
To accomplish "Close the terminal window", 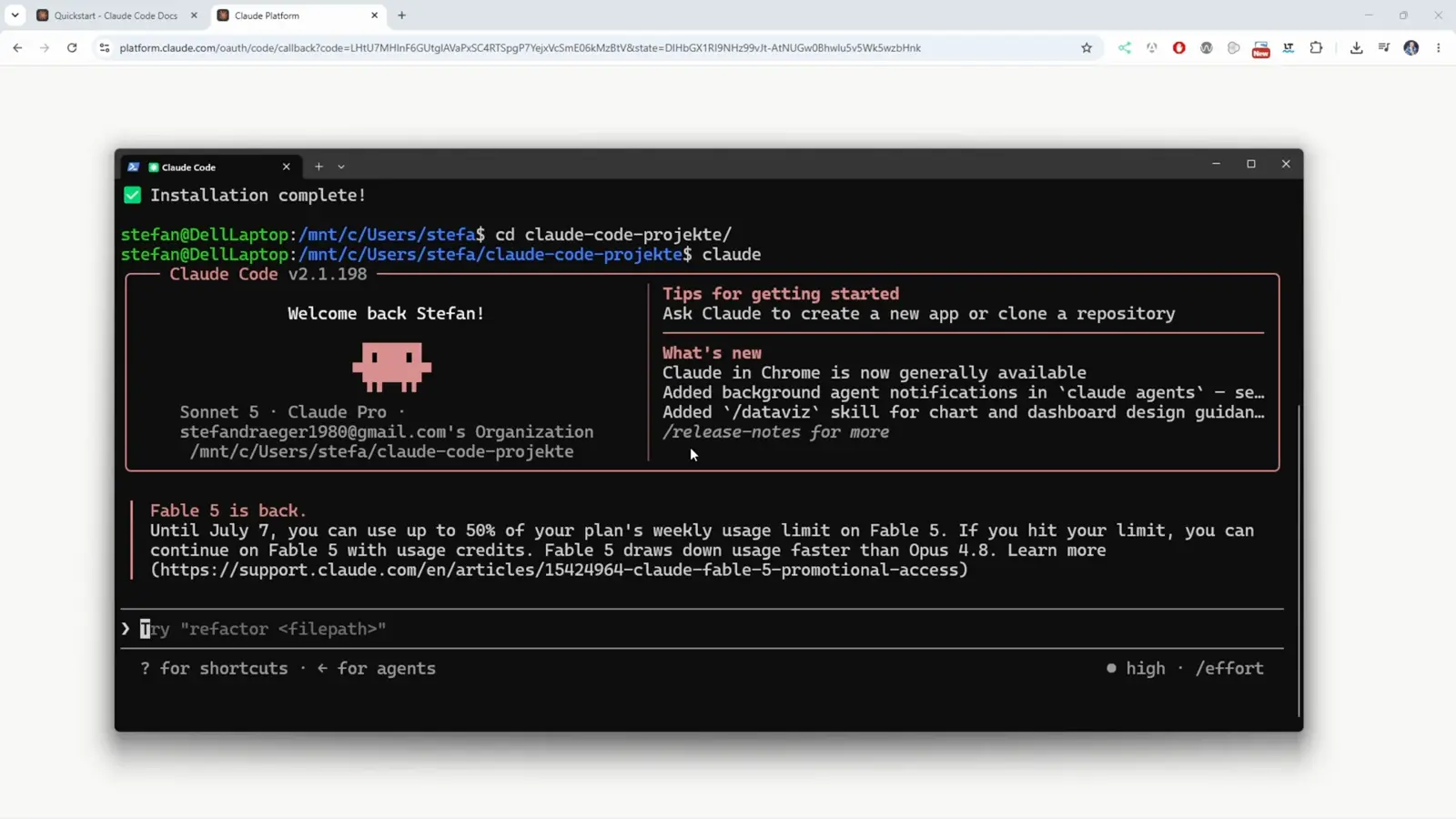I will (1286, 164).
